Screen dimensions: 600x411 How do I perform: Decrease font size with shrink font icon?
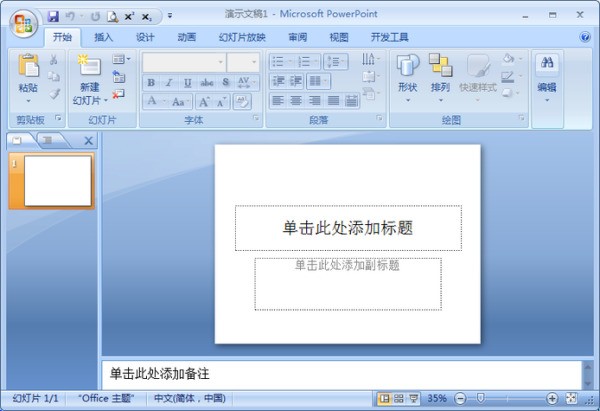point(222,102)
